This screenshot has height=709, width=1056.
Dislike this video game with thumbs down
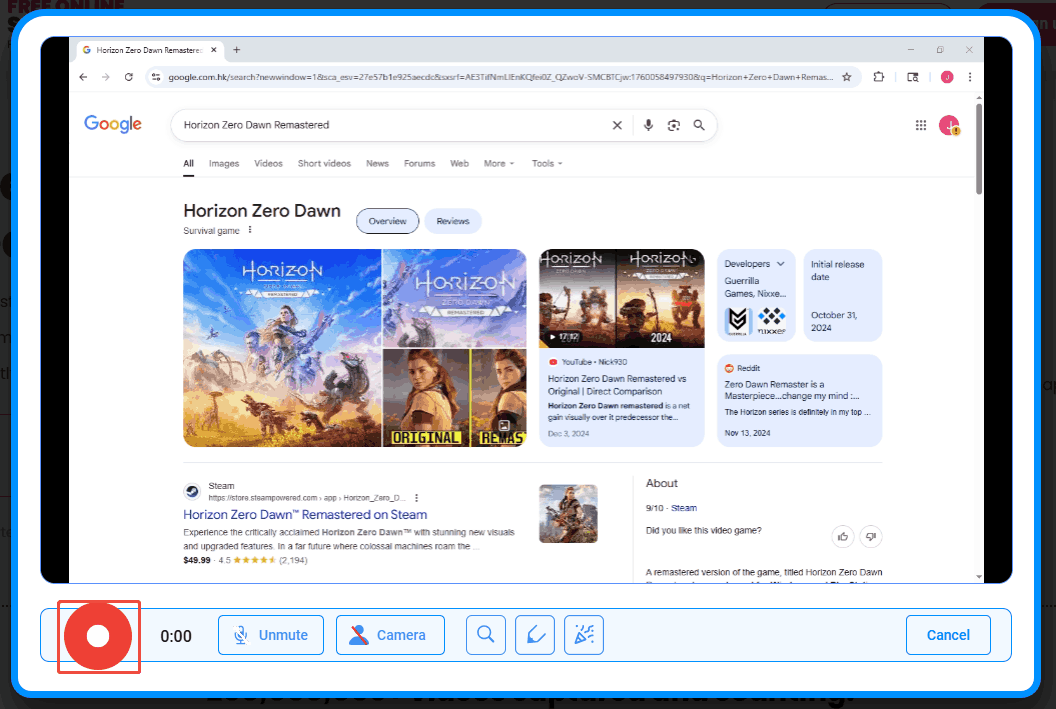[x=871, y=537]
